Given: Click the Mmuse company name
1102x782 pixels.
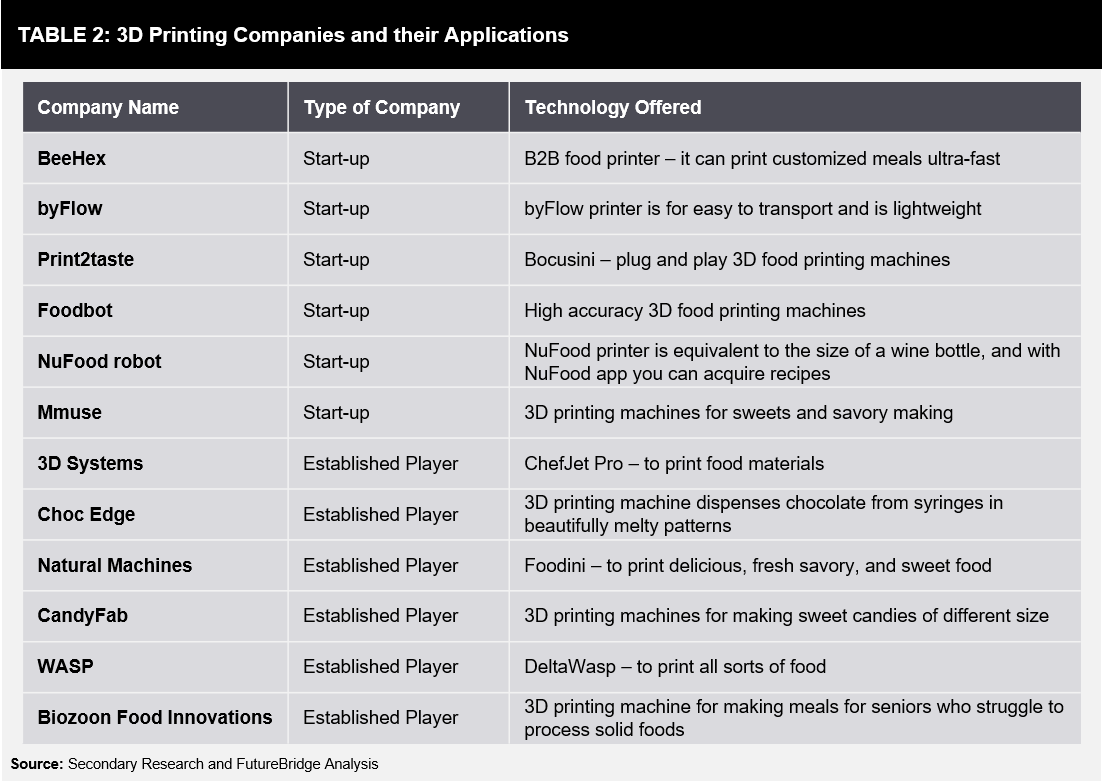Looking at the screenshot, I should (x=70, y=412).
